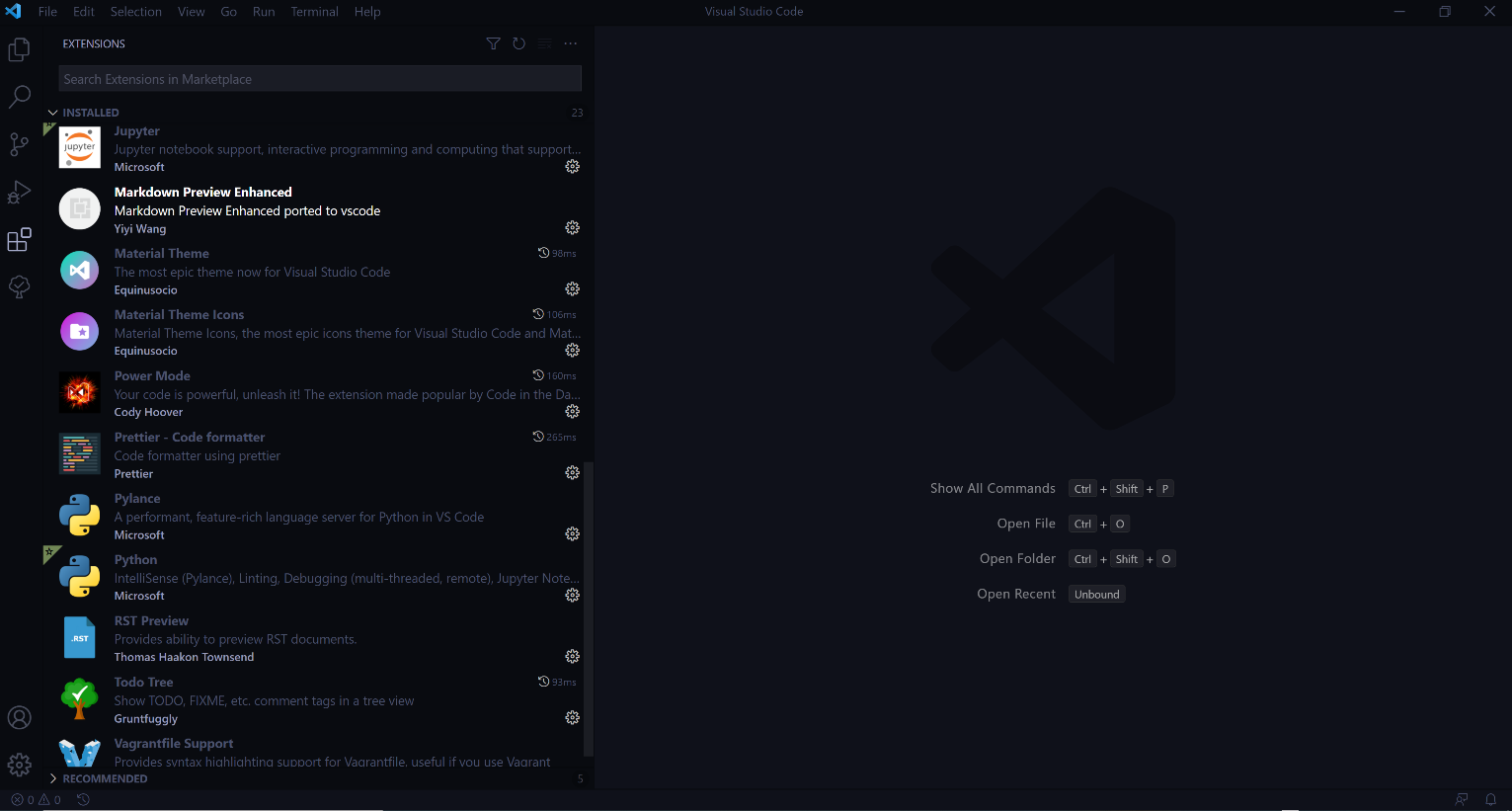Open manage gear for Material Theme Icons
This screenshot has width=1512, height=811.
[572, 351]
